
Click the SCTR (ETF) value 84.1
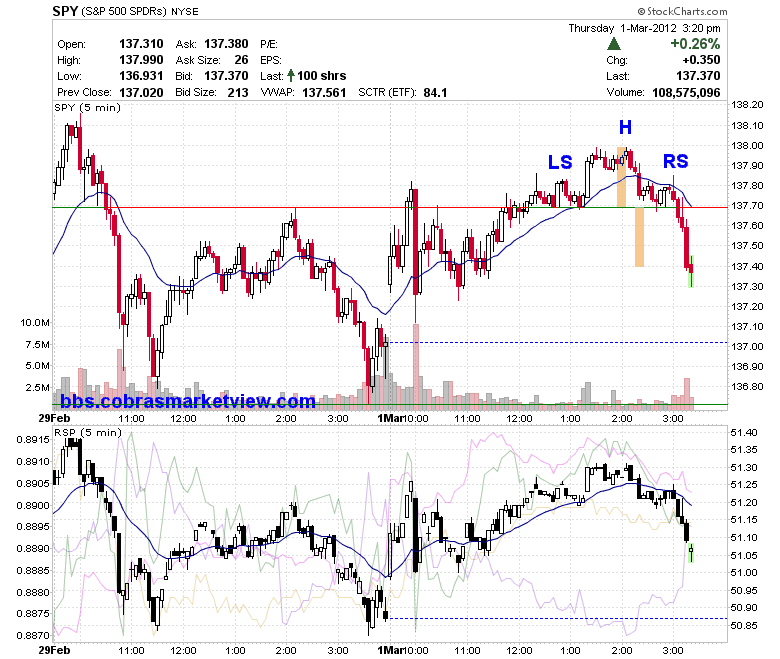coord(435,93)
